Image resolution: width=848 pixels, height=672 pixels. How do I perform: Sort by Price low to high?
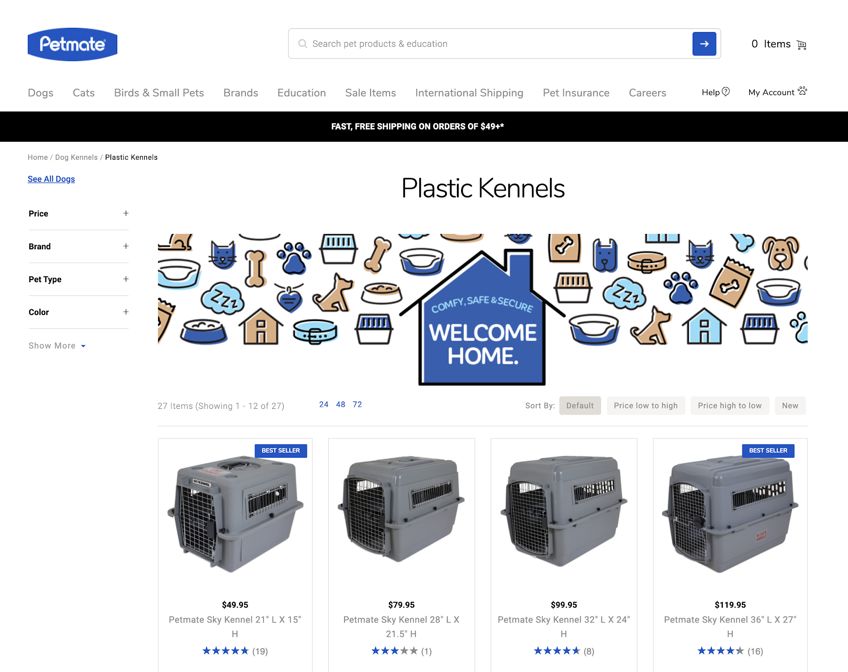646,405
